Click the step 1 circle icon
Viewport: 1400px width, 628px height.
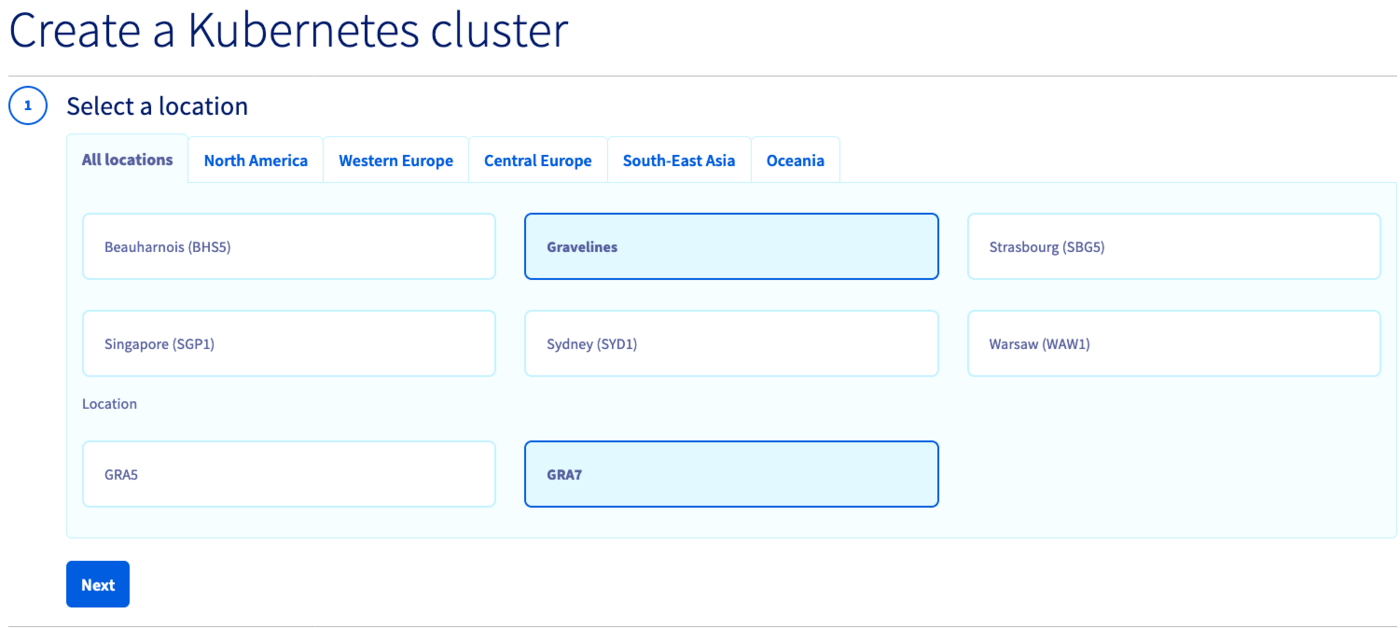(28, 106)
